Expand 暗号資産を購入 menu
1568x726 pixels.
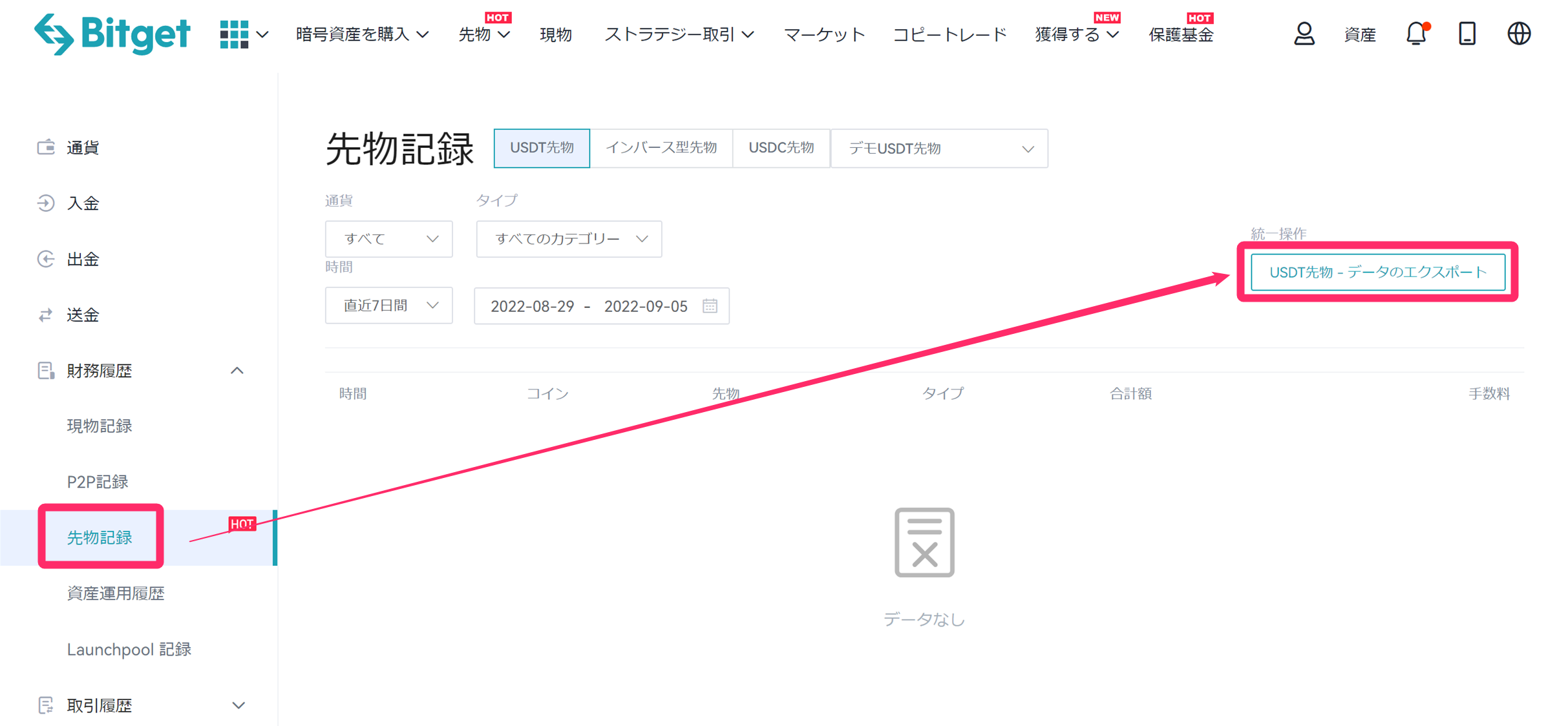point(362,34)
